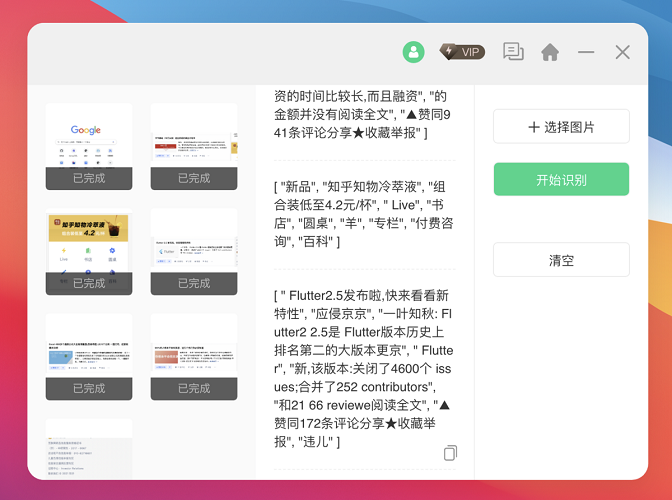This screenshot has height=500, width=672.
Task: Close the app with the X icon
Action: (622, 52)
